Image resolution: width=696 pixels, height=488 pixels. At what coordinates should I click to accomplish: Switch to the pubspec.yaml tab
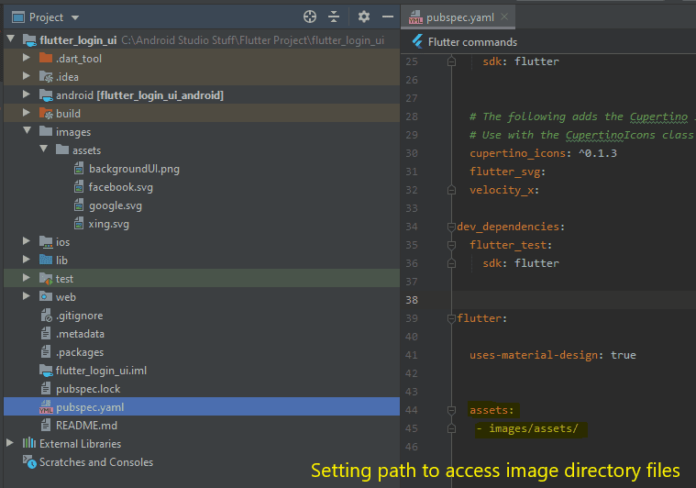coord(457,18)
